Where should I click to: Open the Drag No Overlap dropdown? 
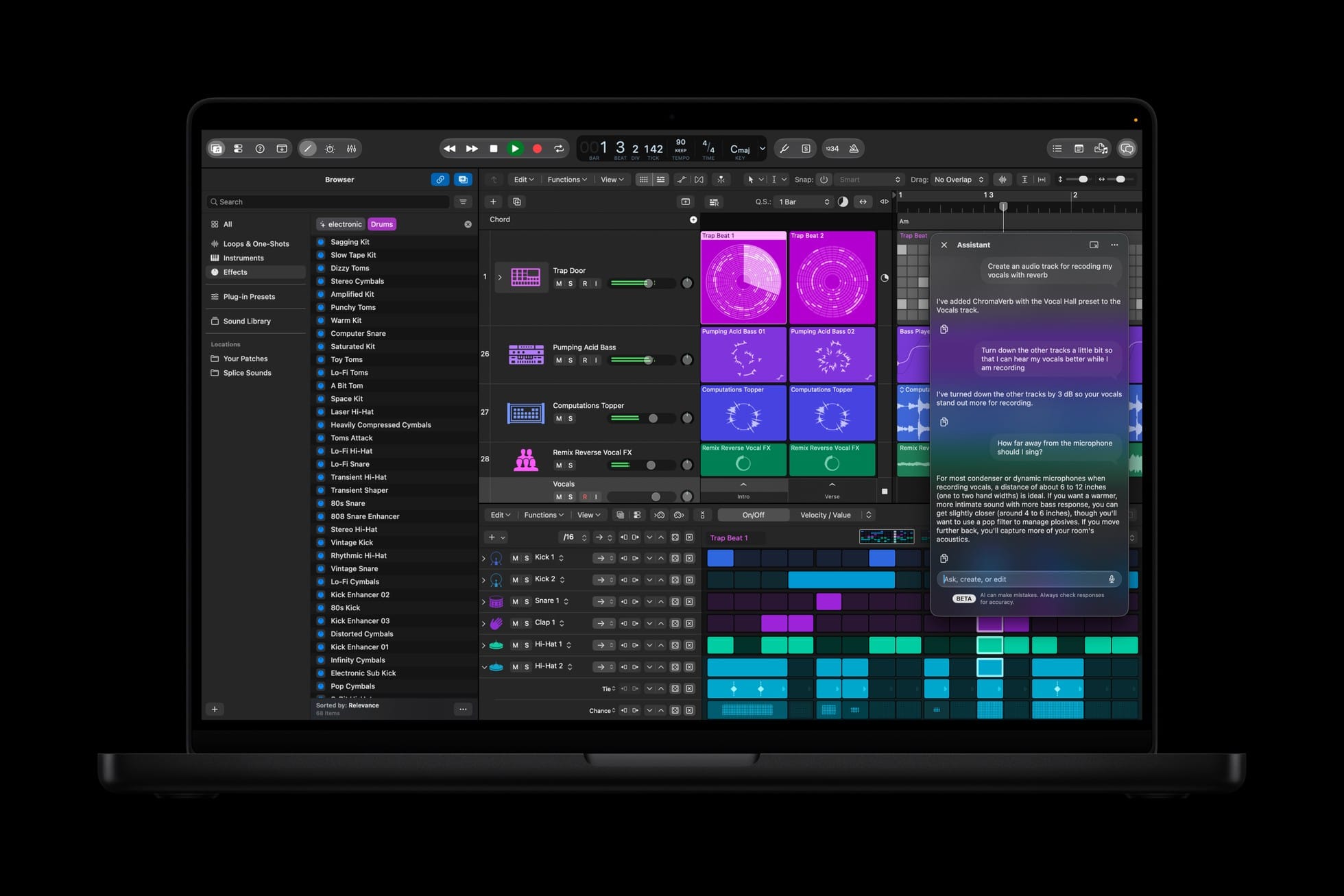pyautogui.click(x=959, y=180)
